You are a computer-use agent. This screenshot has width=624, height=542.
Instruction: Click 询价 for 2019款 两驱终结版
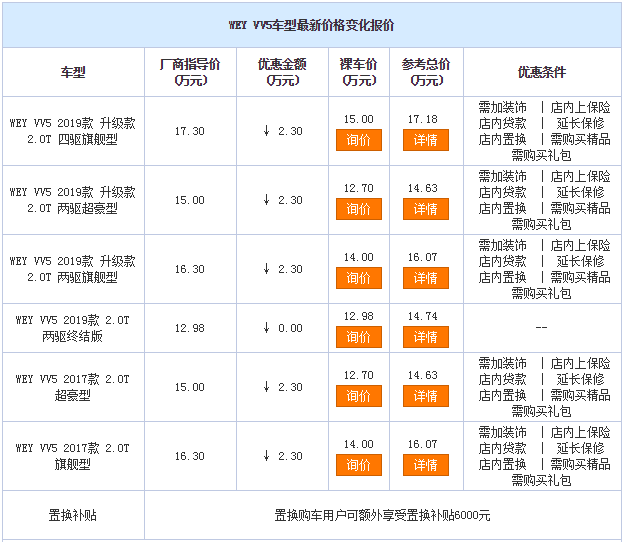[359, 337]
